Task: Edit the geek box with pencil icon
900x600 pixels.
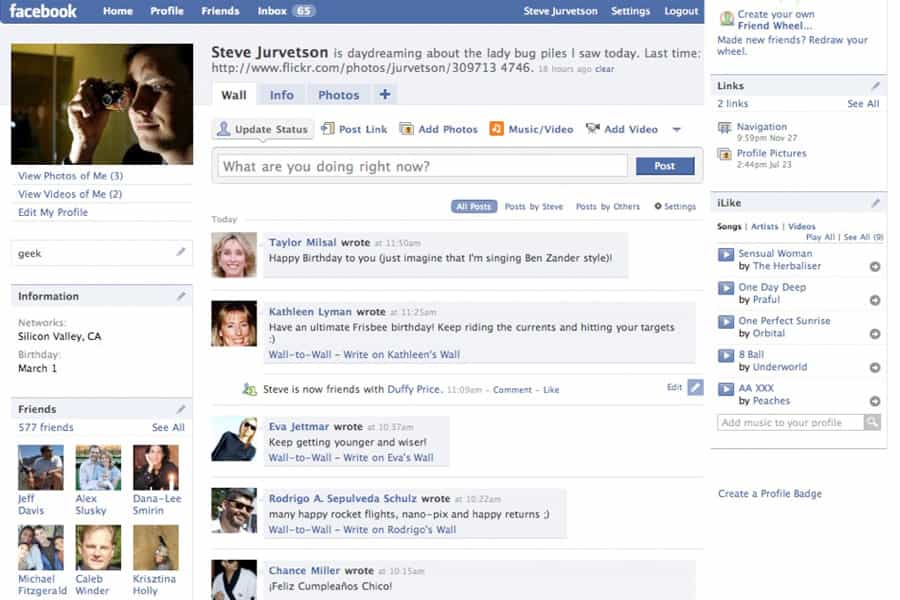Action: 181,251
